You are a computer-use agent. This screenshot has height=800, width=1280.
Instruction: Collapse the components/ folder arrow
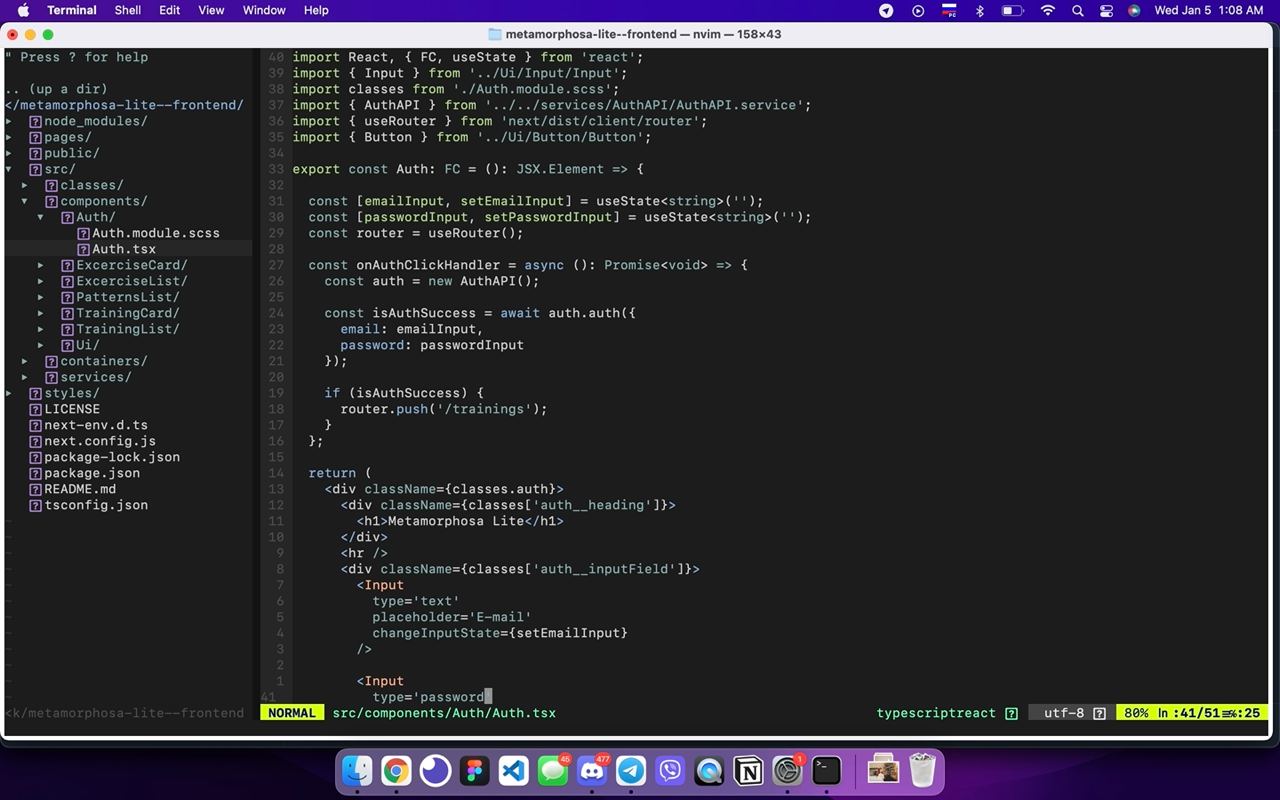pyautogui.click(x=25, y=201)
